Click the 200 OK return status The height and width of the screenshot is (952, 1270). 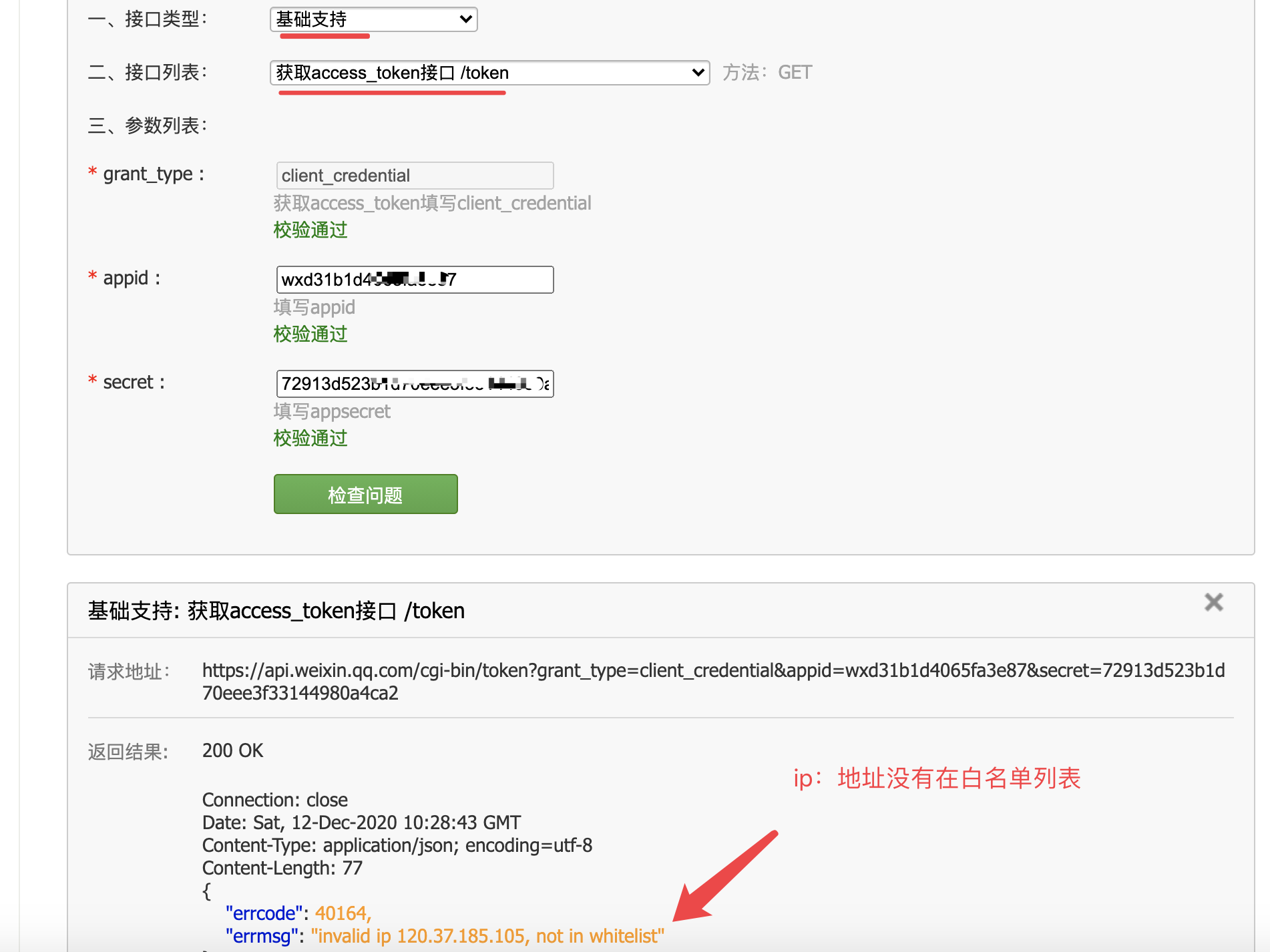[232, 750]
